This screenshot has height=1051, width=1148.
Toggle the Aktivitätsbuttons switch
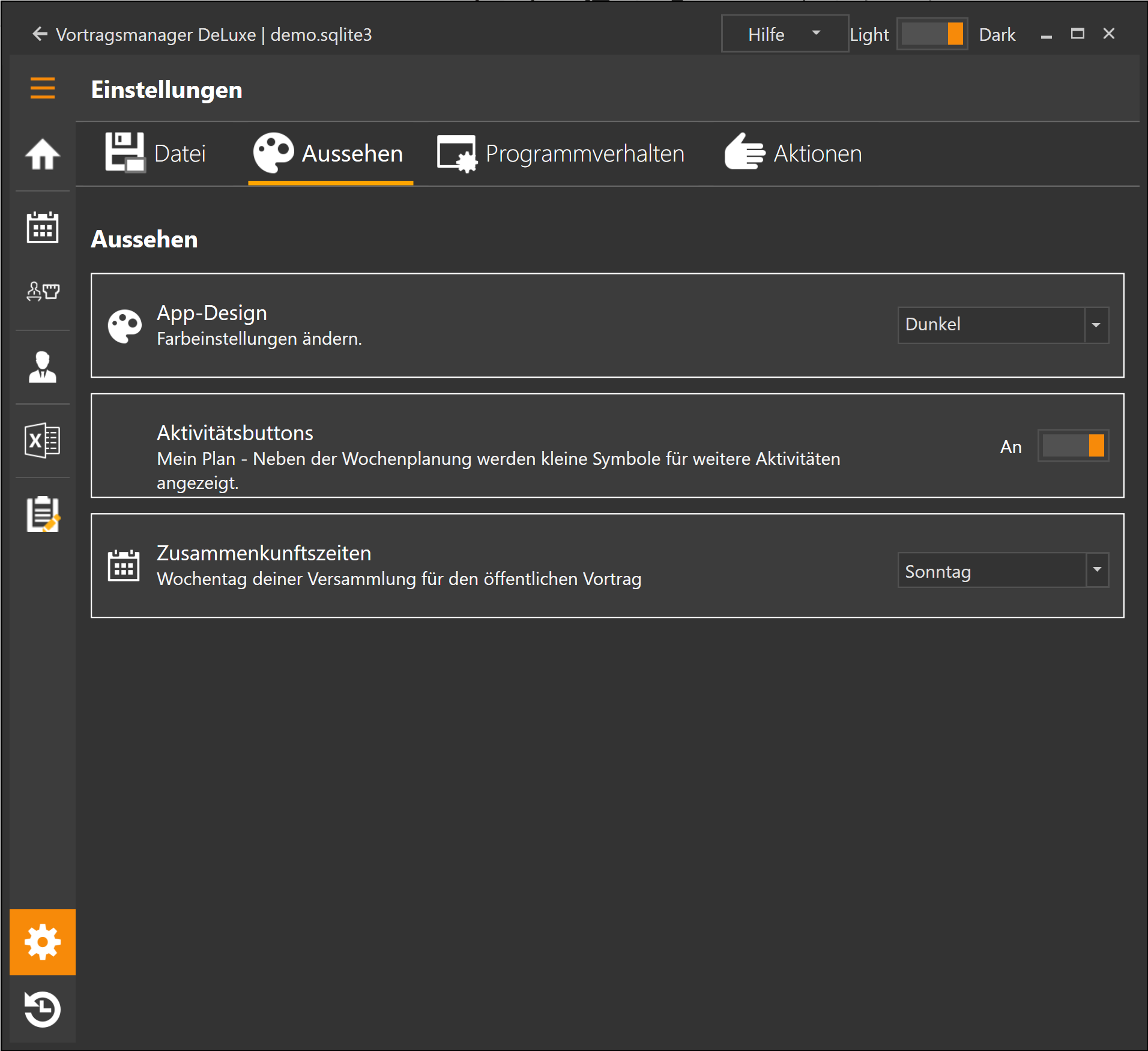(1073, 446)
